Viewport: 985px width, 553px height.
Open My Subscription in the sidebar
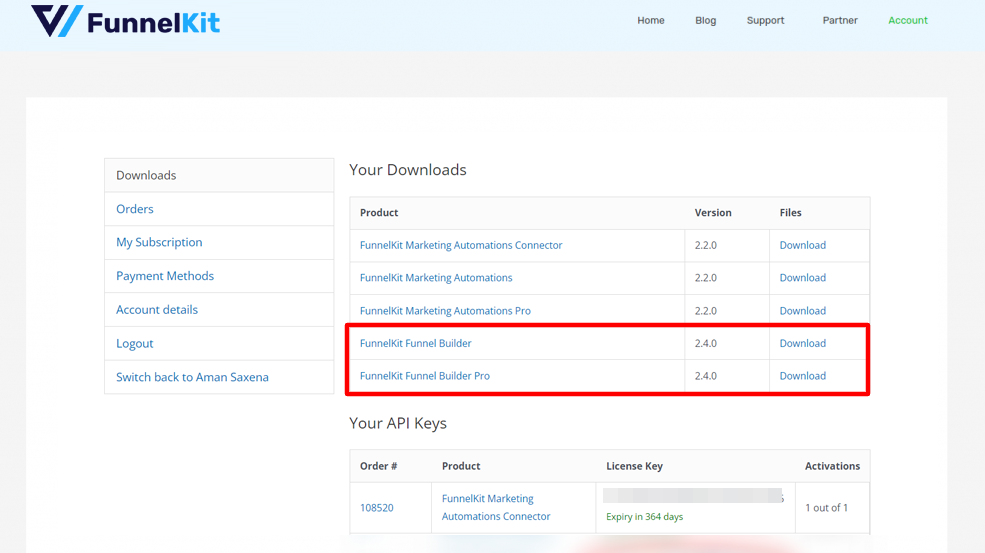219,243
